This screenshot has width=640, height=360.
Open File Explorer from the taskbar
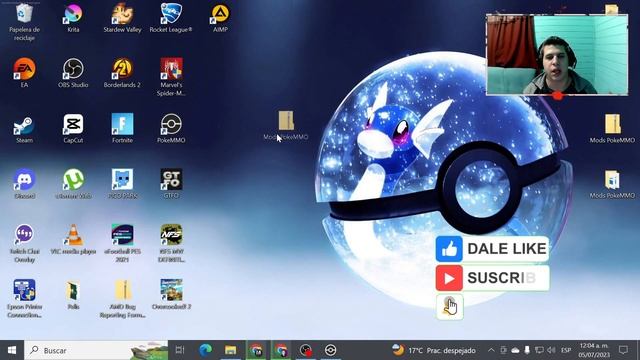231,350
